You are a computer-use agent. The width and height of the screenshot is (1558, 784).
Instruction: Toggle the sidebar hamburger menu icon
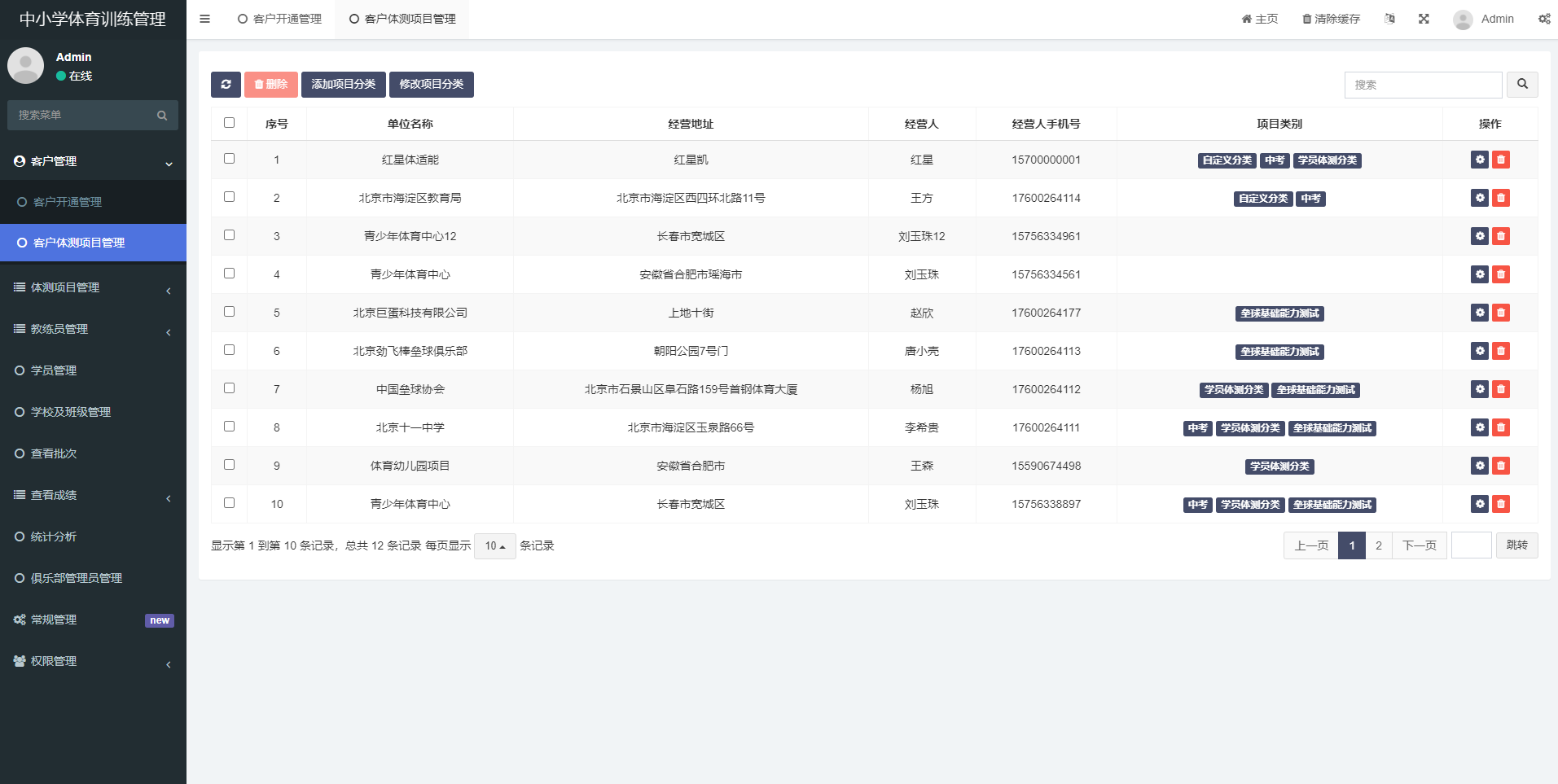pyautogui.click(x=205, y=19)
